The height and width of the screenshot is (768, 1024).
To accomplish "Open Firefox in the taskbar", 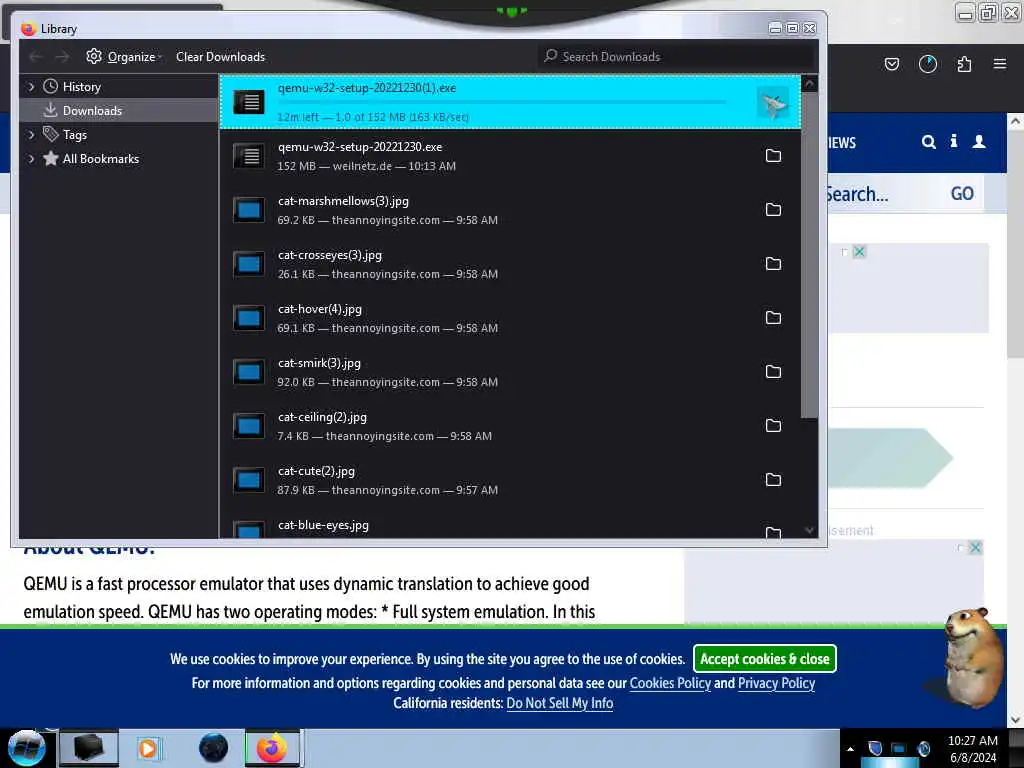I will tap(272, 748).
